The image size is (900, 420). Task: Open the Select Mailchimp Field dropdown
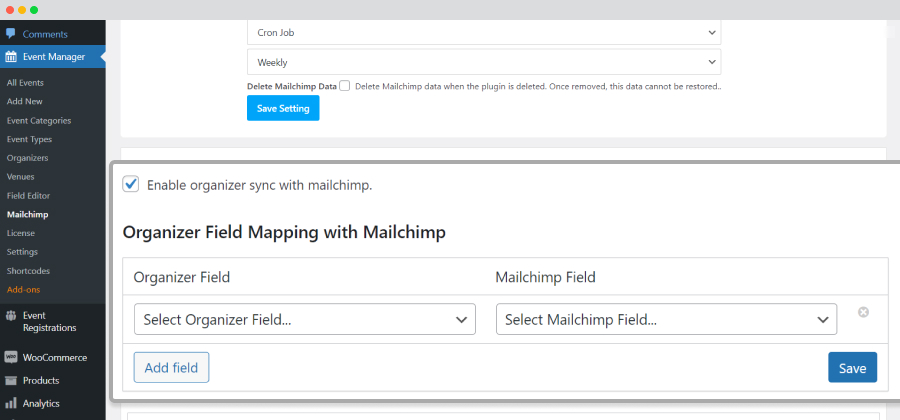coord(666,319)
